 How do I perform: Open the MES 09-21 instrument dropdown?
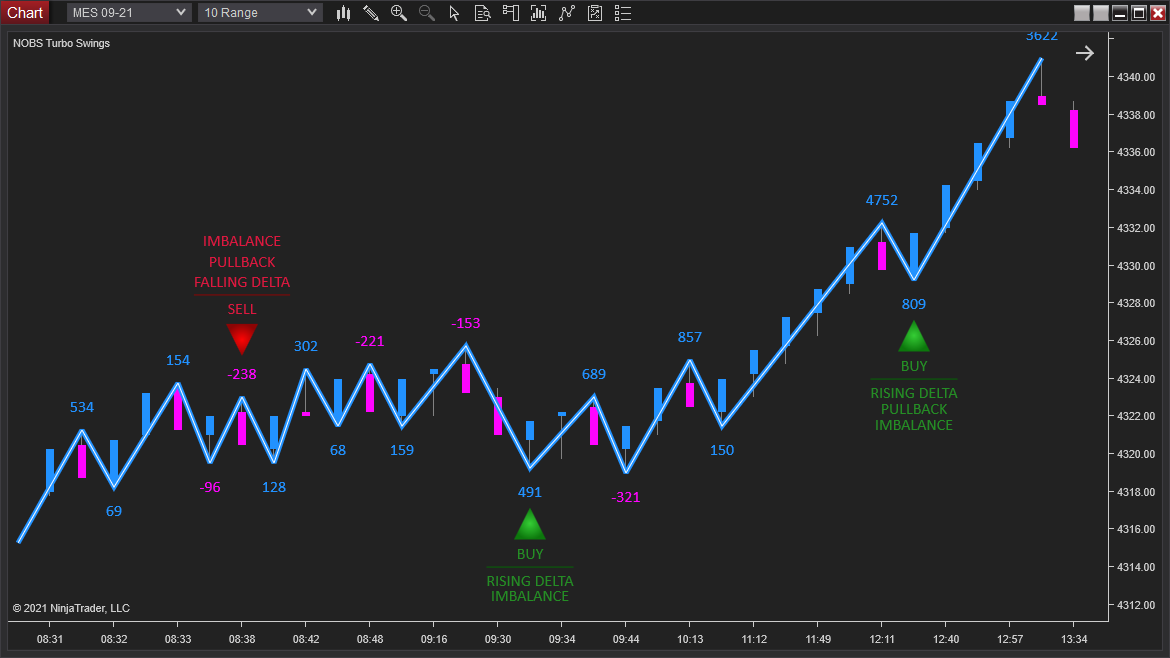(x=128, y=13)
